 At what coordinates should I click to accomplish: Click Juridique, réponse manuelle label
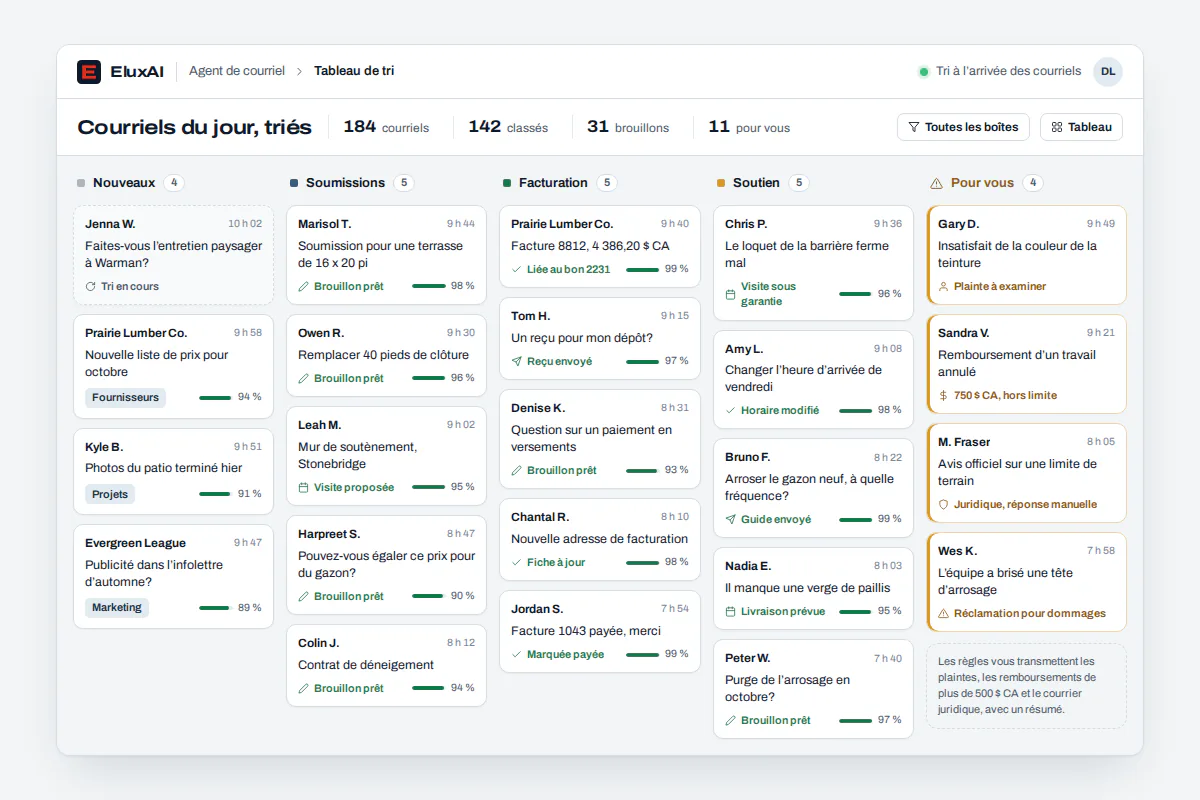[1025, 504]
